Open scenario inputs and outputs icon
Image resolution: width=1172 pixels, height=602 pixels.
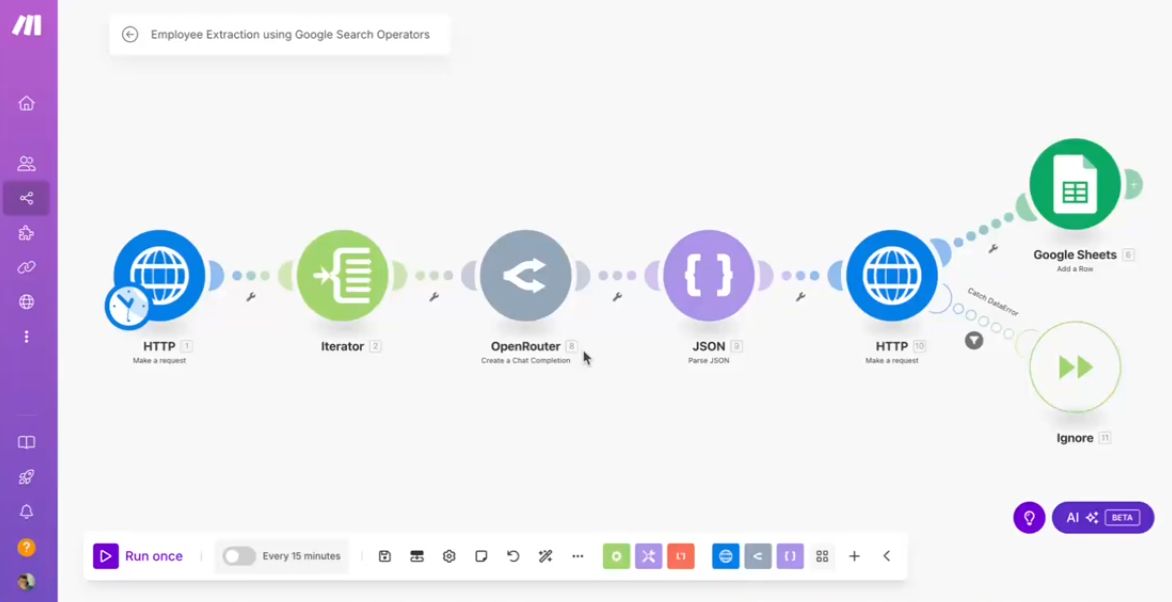point(417,556)
